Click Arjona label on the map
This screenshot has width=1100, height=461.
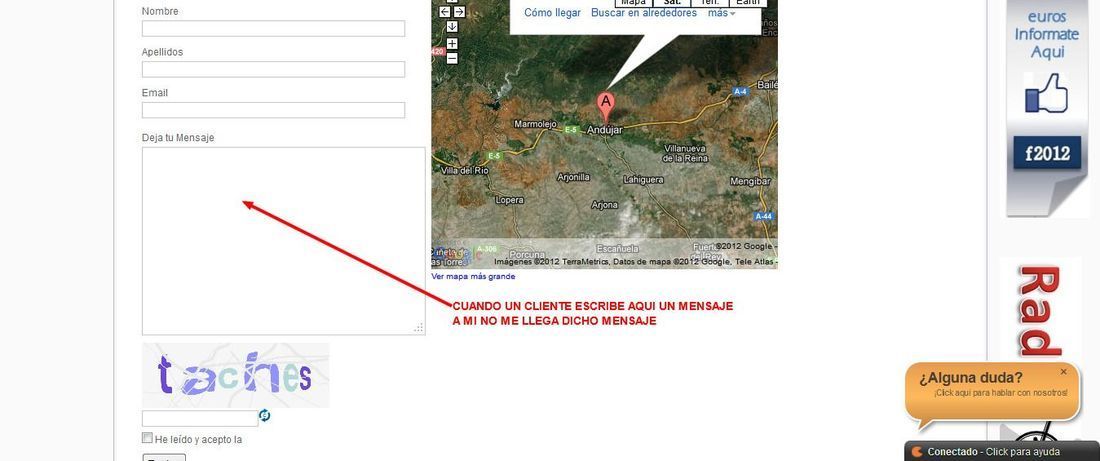605,205
